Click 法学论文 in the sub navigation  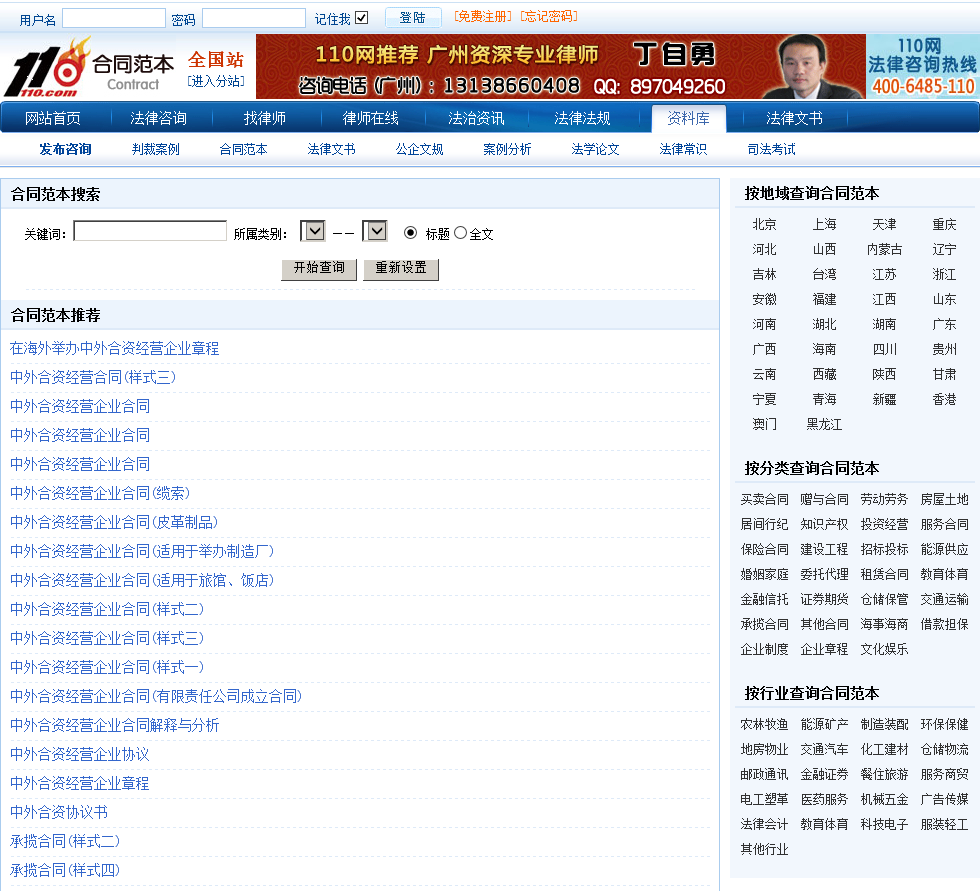(595, 149)
